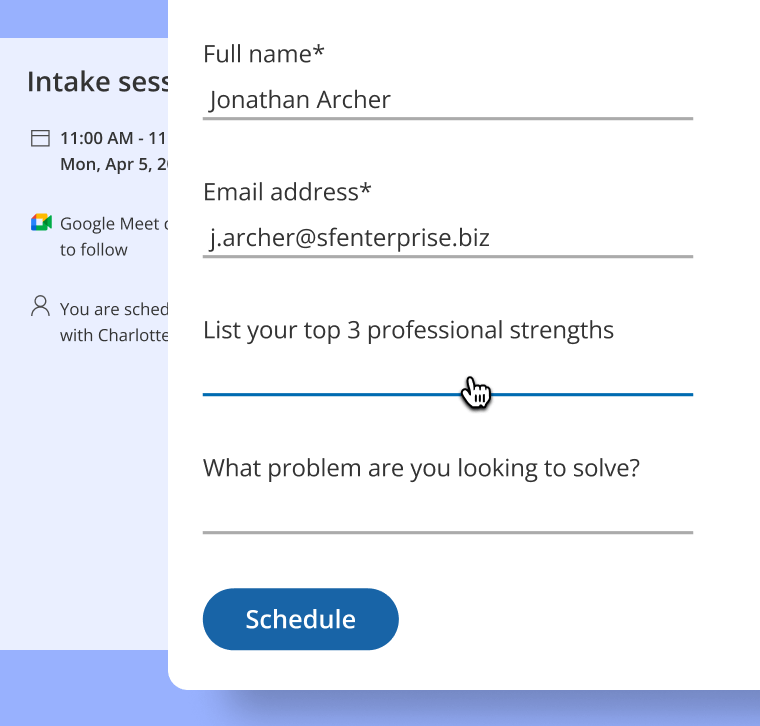Click the Google Meet icon
The image size is (760, 726).
point(40,222)
